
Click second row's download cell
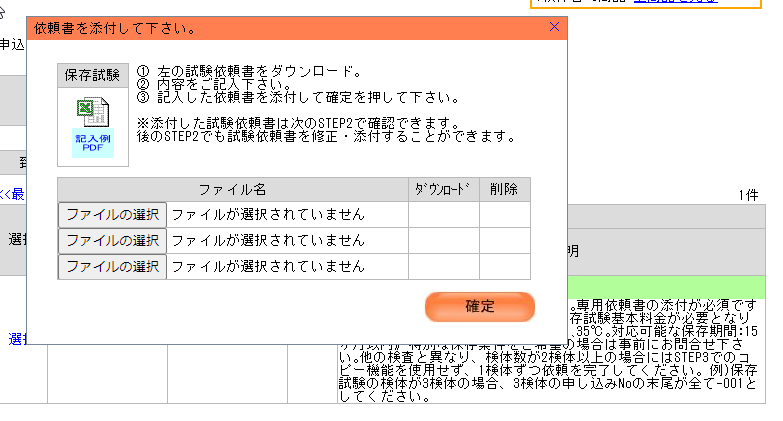click(x=443, y=240)
